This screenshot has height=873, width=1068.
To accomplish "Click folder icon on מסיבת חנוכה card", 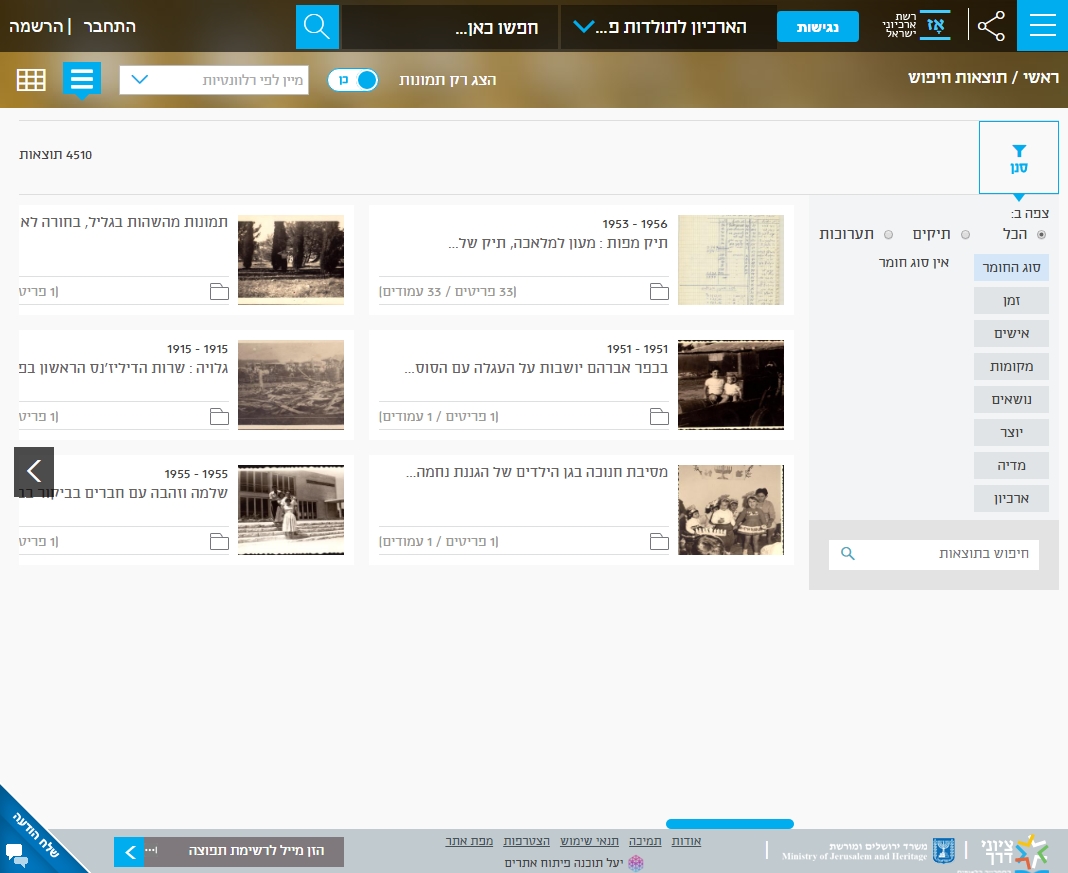I will pyautogui.click(x=659, y=541).
